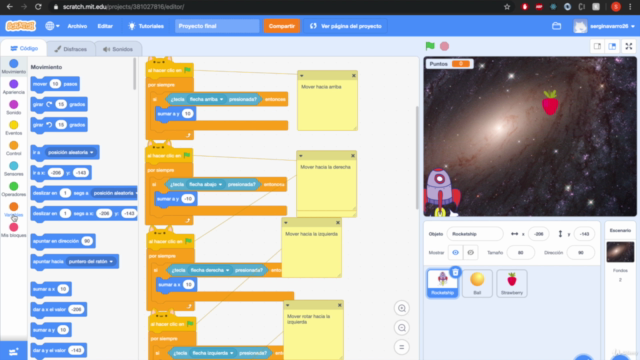Click the block palette scrollbar
640x360 pixels.
pos(135,74)
